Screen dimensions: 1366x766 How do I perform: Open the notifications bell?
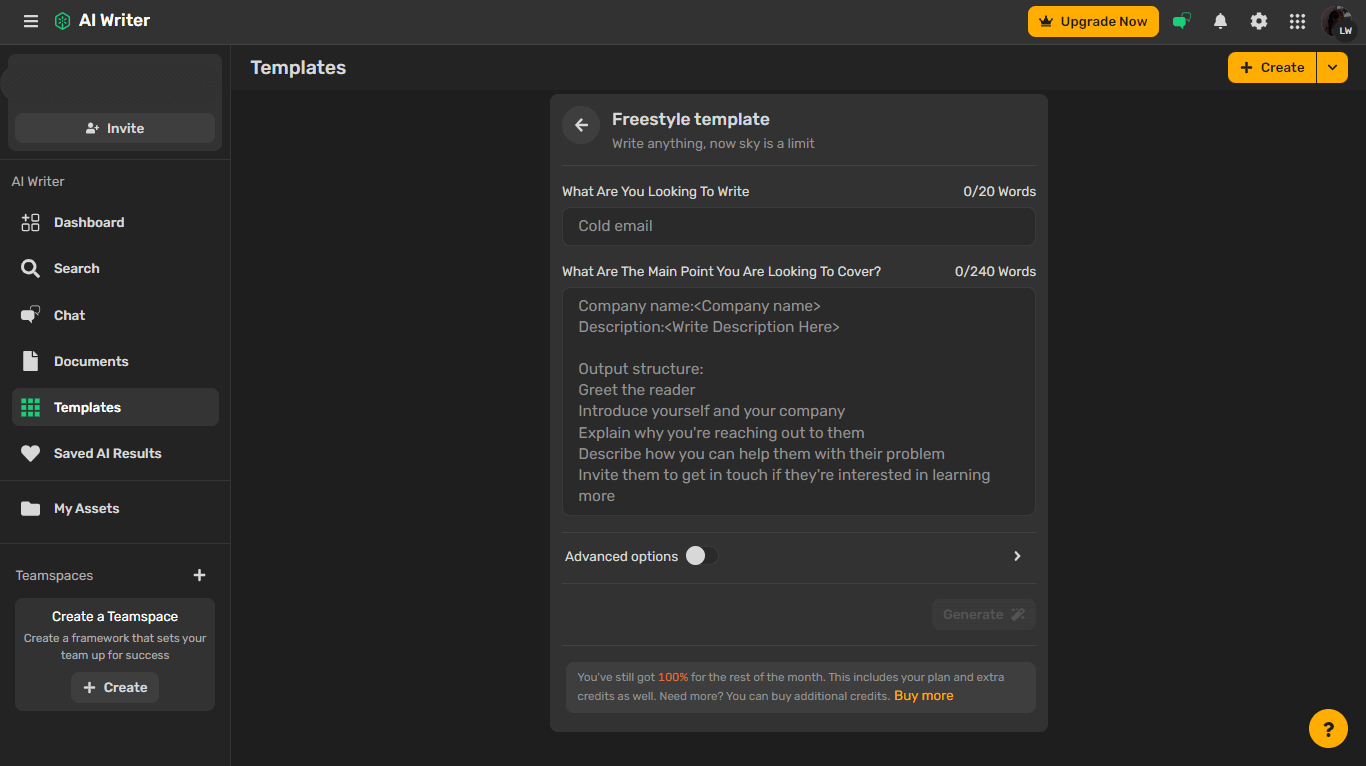(x=1220, y=21)
